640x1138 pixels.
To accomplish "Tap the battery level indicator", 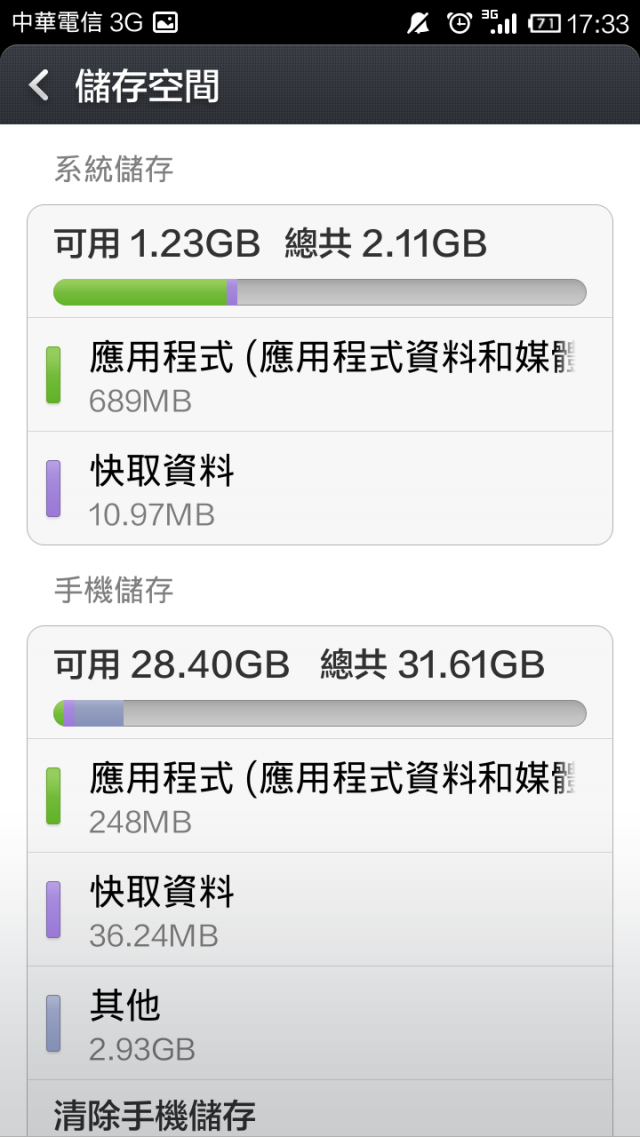I will tap(544, 24).
